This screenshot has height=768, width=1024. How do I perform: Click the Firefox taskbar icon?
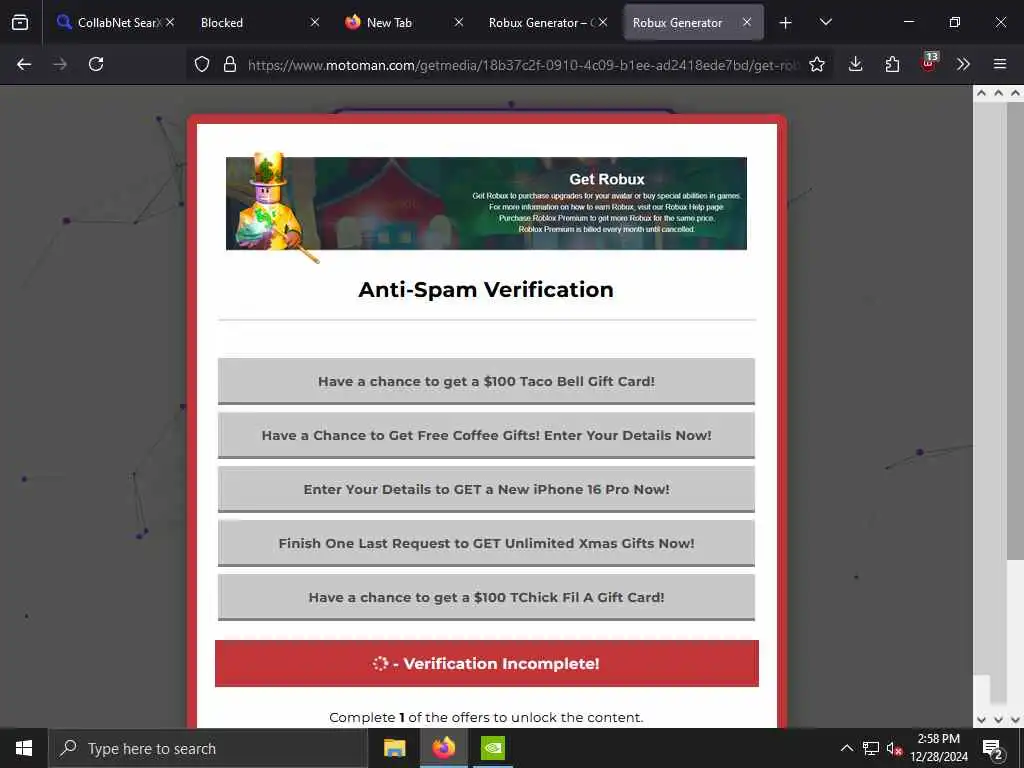tap(443, 748)
